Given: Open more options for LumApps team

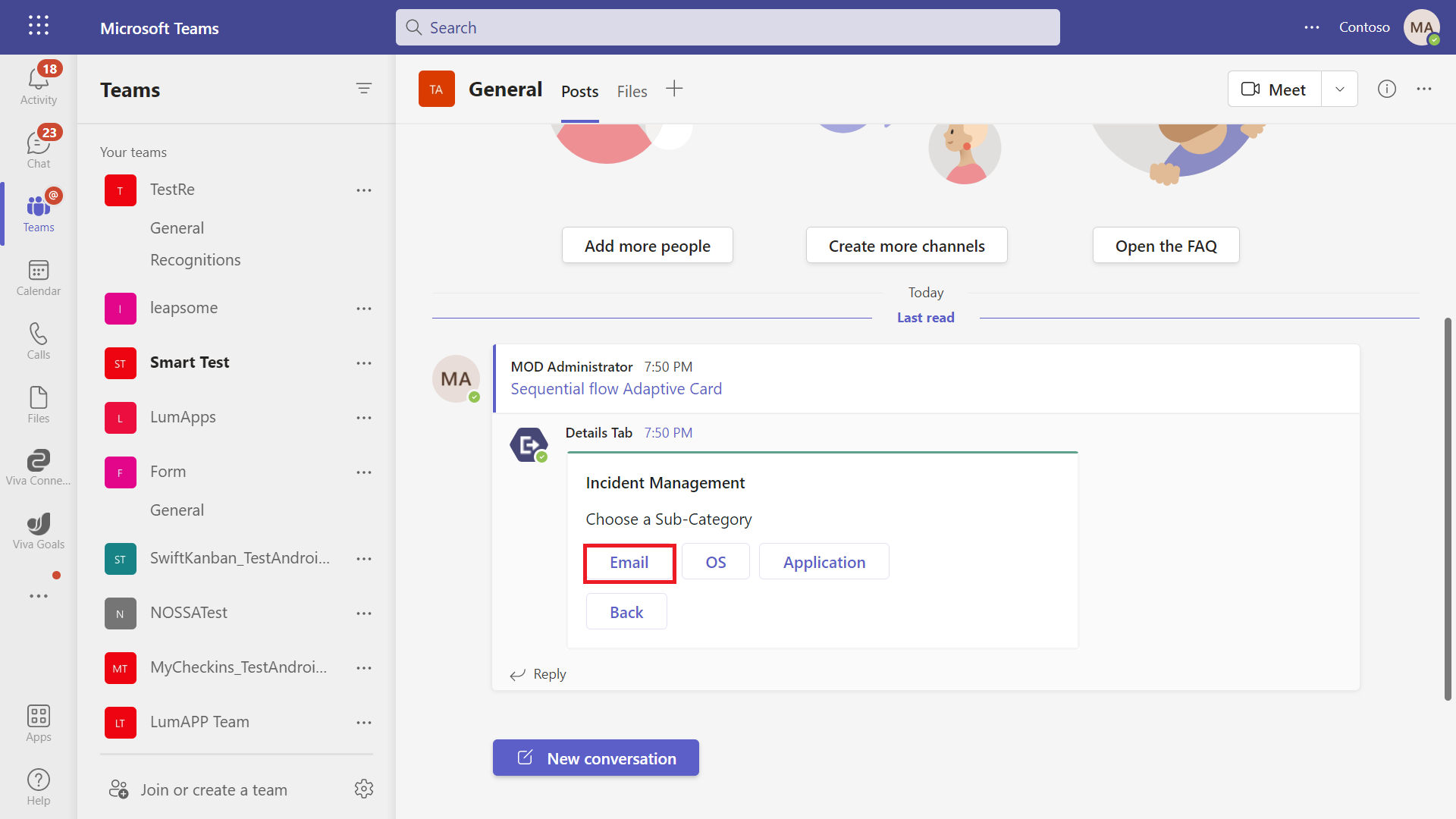Looking at the screenshot, I should coord(364,418).
